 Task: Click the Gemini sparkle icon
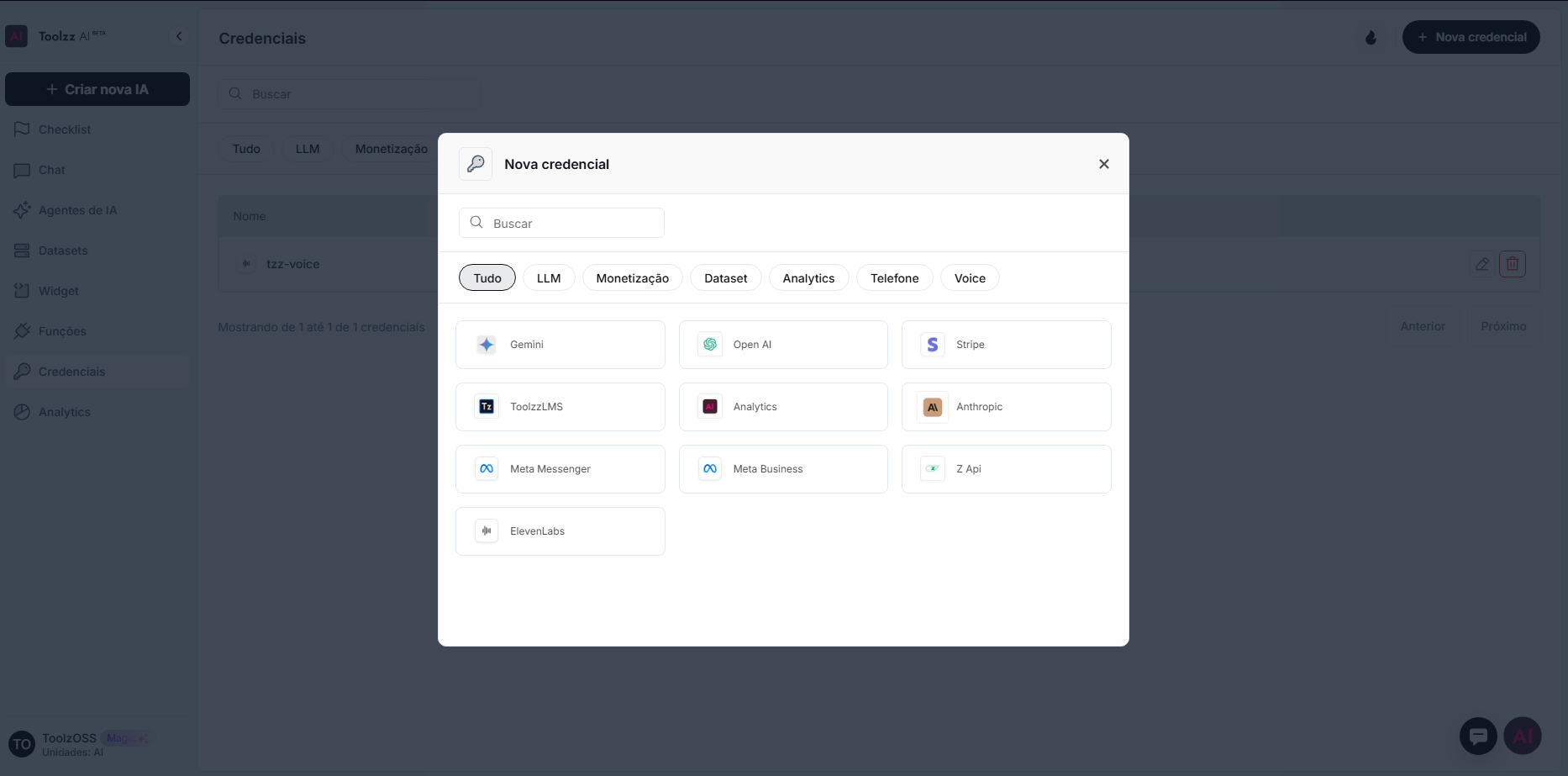[x=487, y=345]
